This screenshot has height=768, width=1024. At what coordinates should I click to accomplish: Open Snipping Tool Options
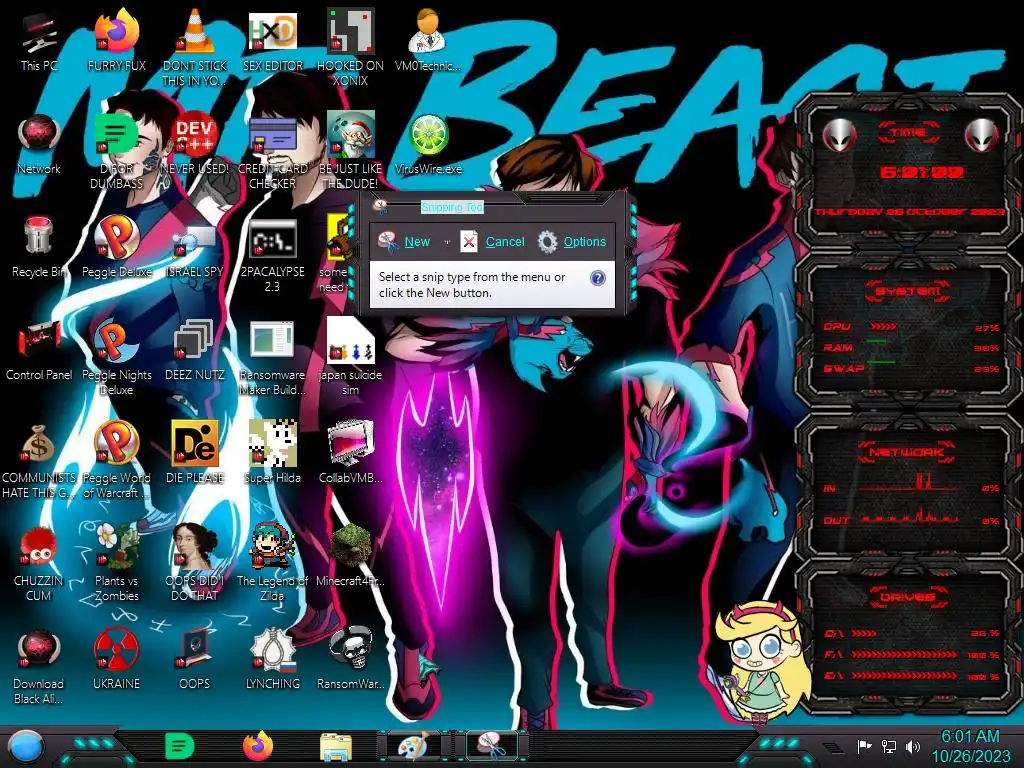click(572, 242)
